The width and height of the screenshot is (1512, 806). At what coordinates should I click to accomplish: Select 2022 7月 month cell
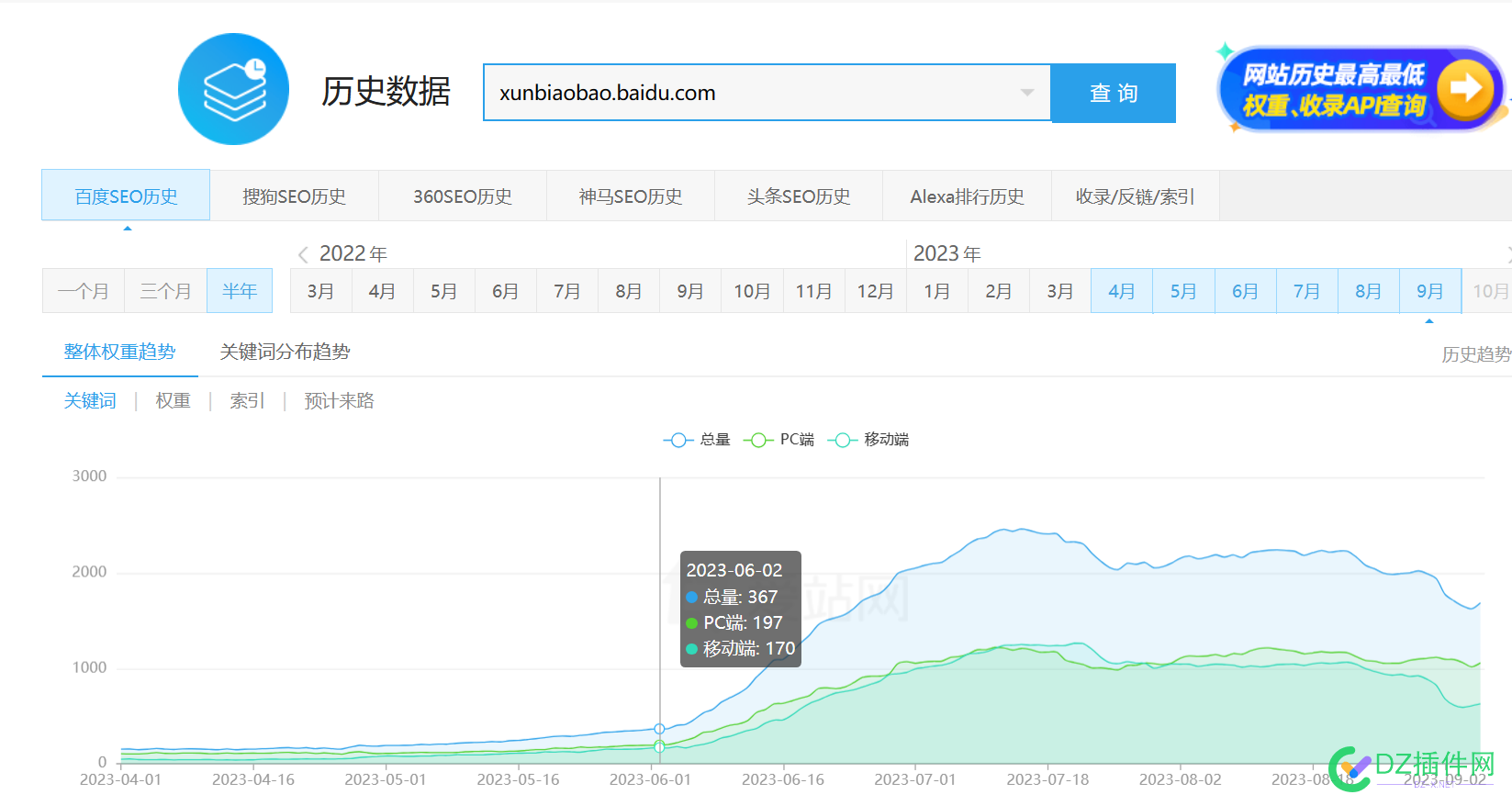(x=566, y=291)
